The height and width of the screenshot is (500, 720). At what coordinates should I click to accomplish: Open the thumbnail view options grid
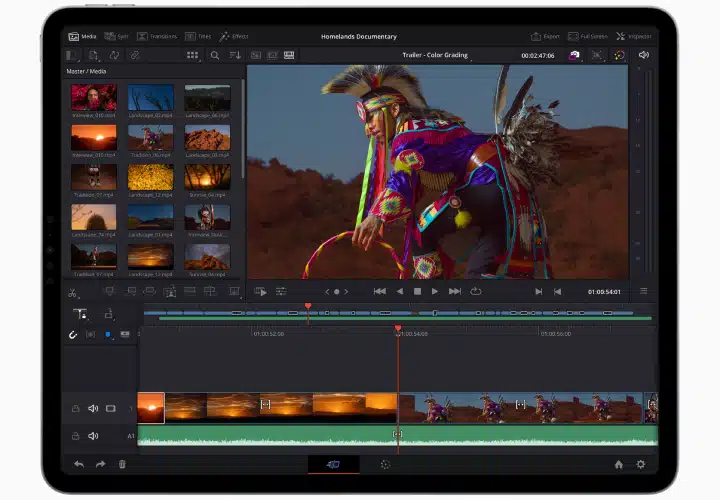[192, 56]
